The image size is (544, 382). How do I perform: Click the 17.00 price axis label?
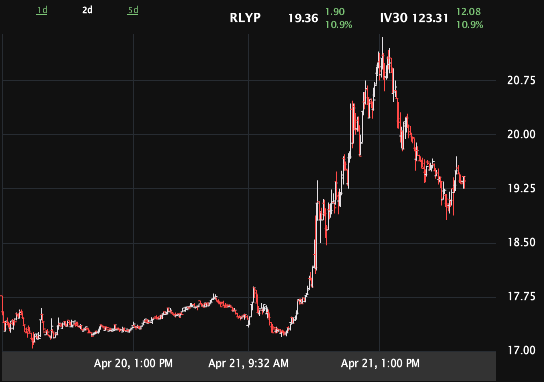pyautogui.click(x=521, y=350)
